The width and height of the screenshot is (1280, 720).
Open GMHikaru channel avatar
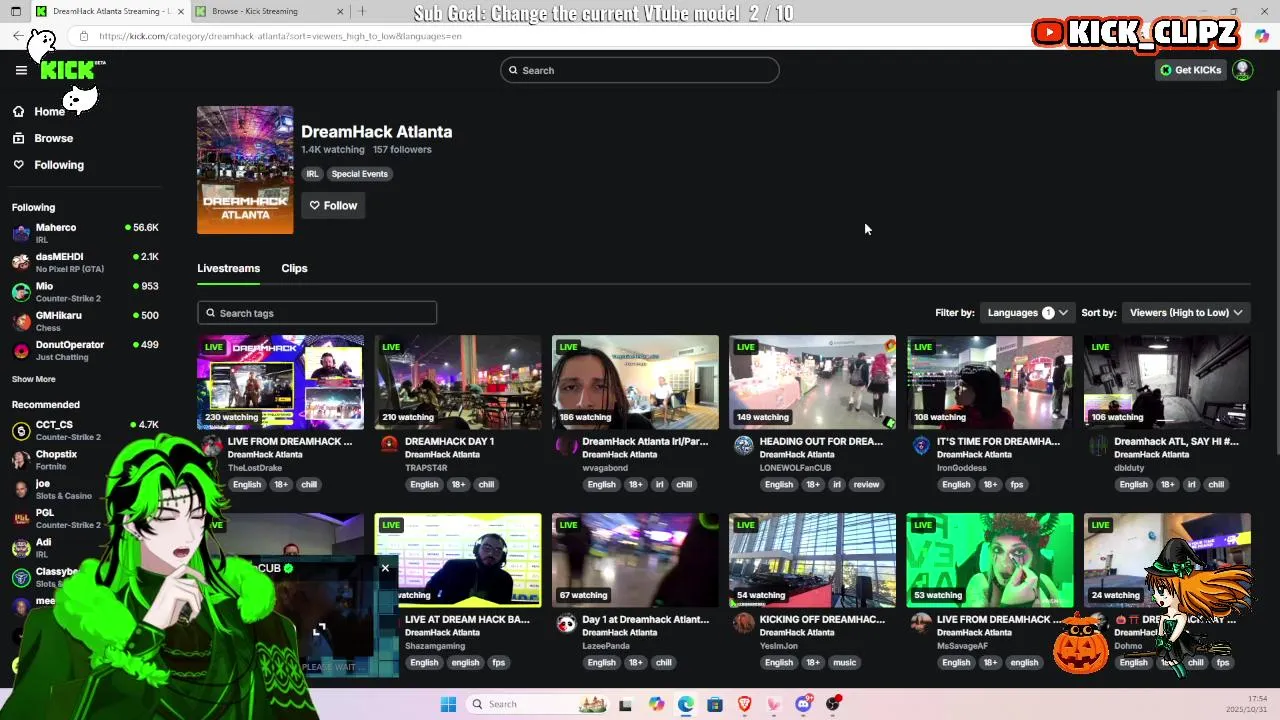[x=21, y=321]
